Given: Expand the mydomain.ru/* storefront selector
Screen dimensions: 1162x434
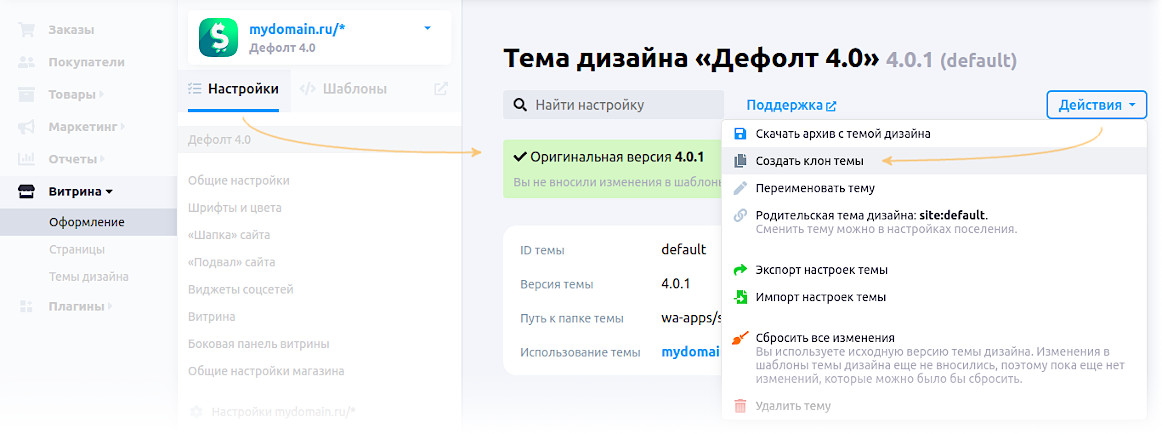Looking at the screenshot, I should 427,29.
